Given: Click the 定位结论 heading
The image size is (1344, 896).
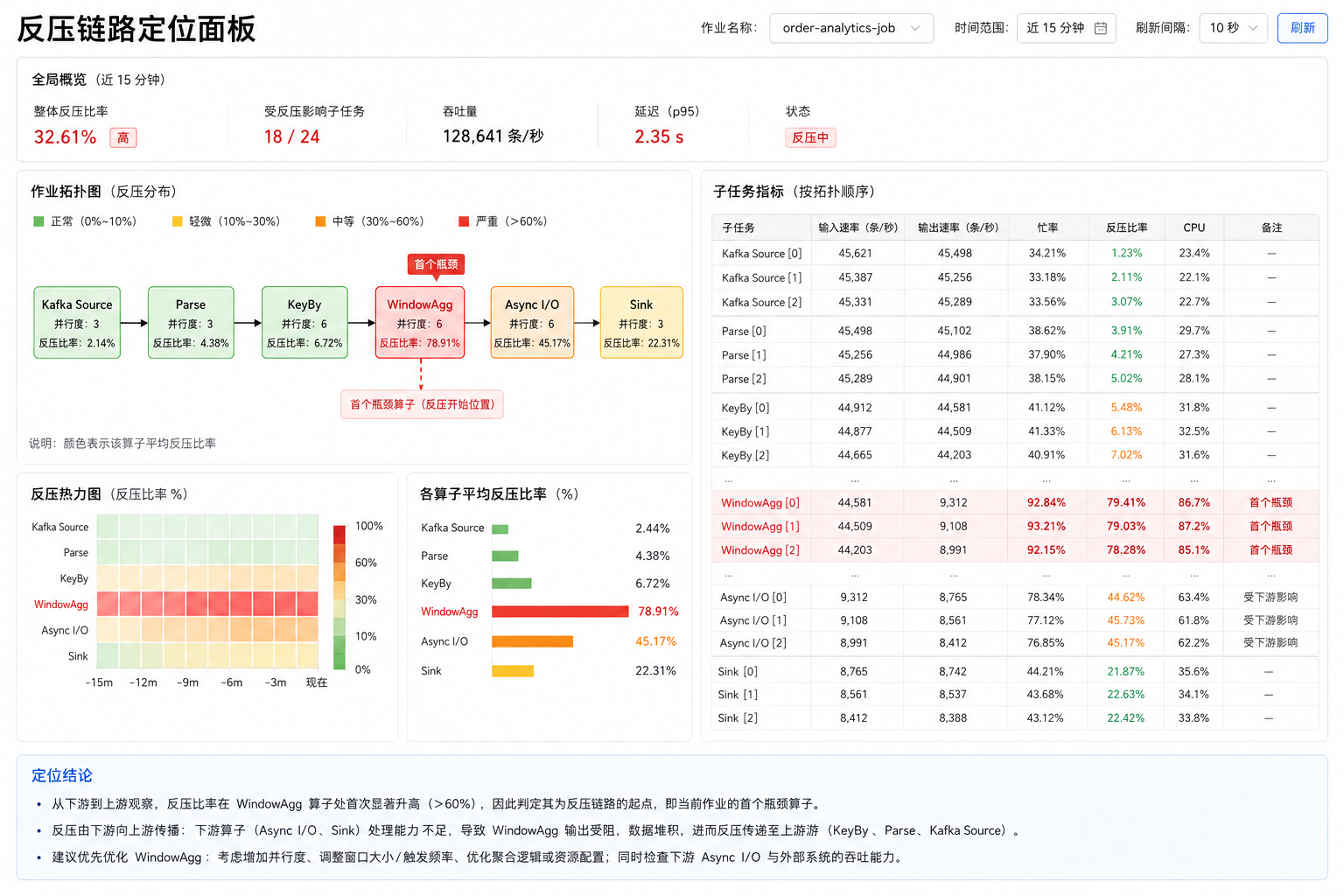Looking at the screenshot, I should [62, 775].
